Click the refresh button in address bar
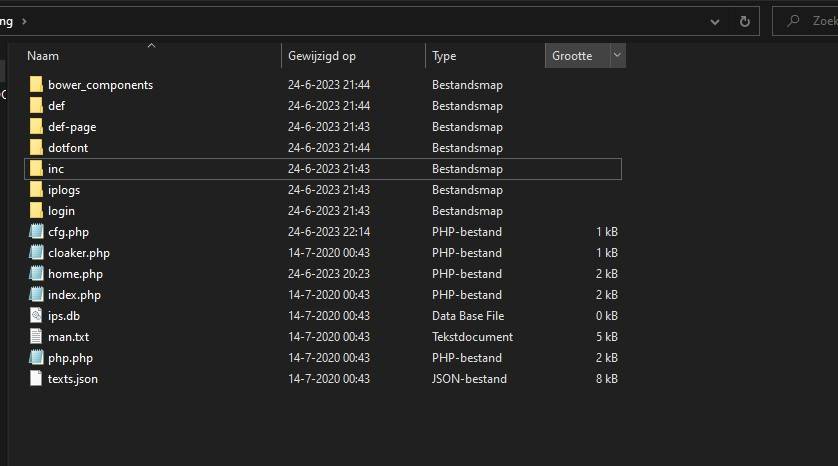This screenshot has width=838, height=466. (744, 21)
